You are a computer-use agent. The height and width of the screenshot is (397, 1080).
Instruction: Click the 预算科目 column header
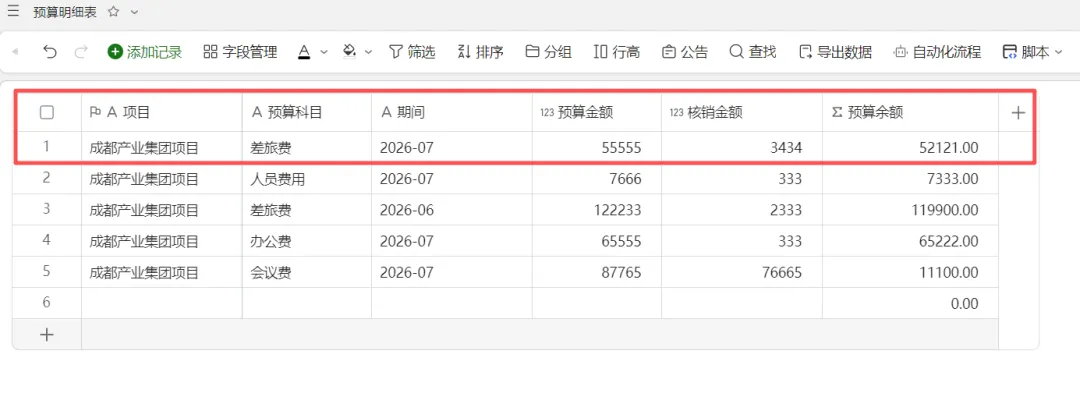[307, 112]
